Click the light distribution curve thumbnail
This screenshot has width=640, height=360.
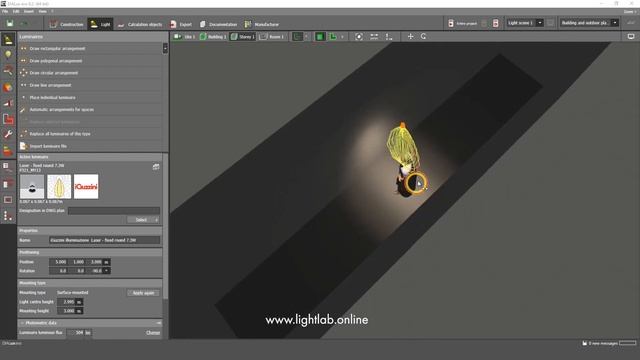click(x=59, y=187)
